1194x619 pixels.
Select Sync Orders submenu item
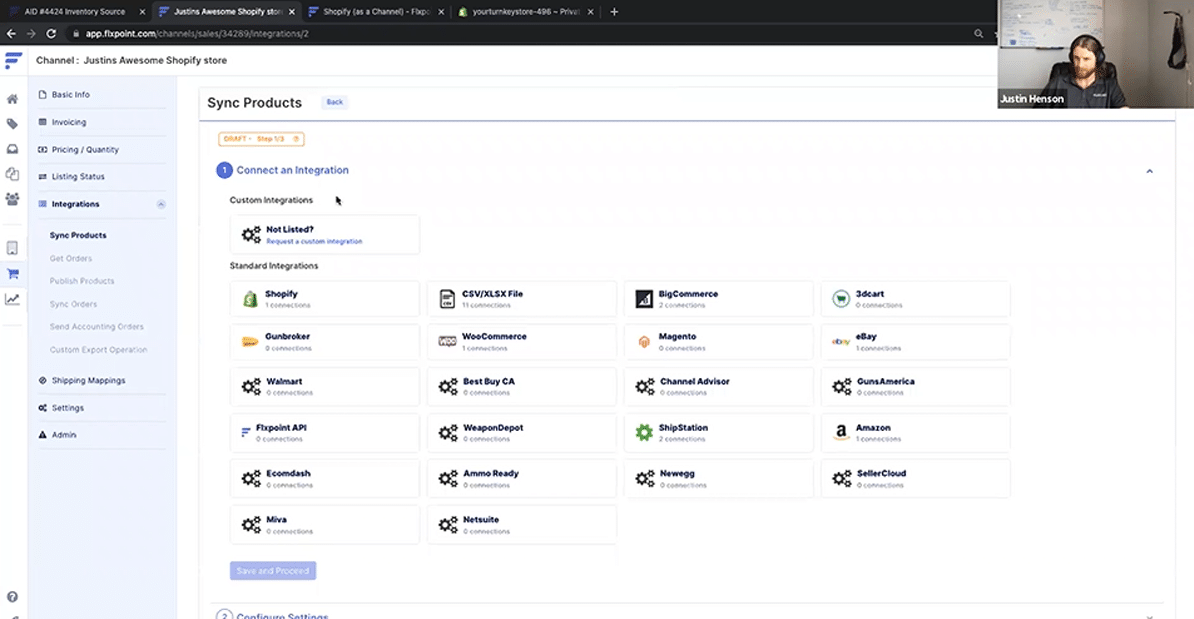pyautogui.click(x=73, y=304)
